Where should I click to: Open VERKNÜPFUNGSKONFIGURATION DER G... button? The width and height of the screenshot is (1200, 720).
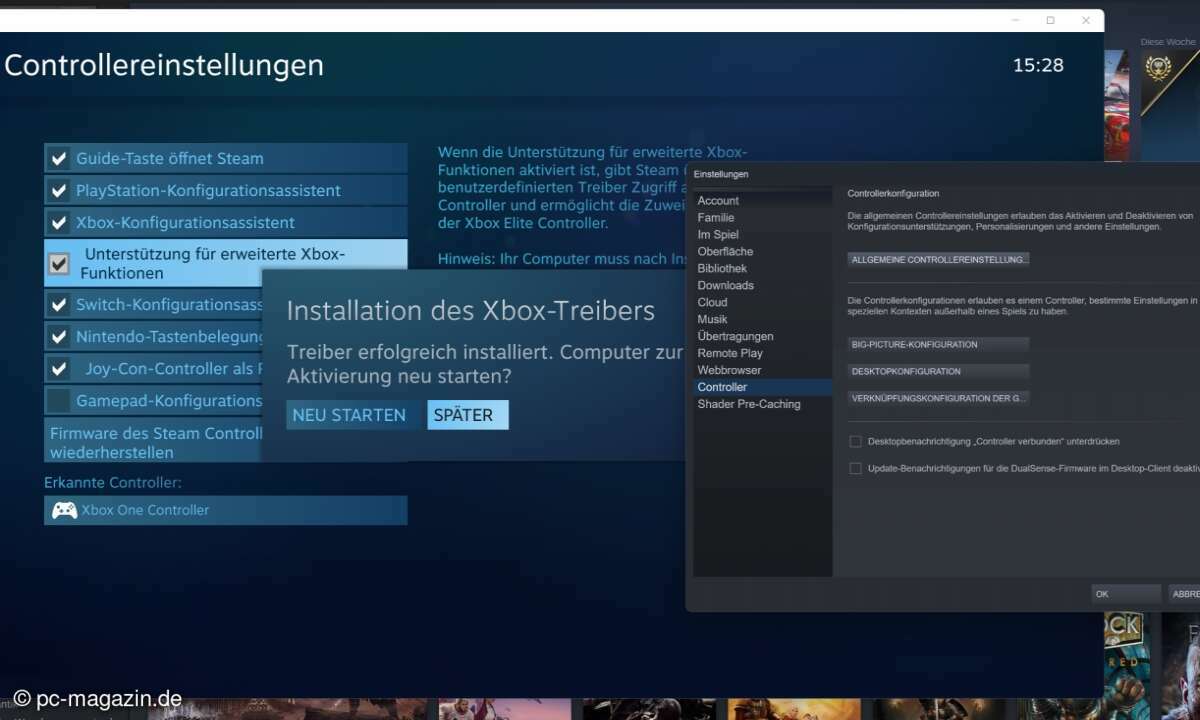coord(938,398)
